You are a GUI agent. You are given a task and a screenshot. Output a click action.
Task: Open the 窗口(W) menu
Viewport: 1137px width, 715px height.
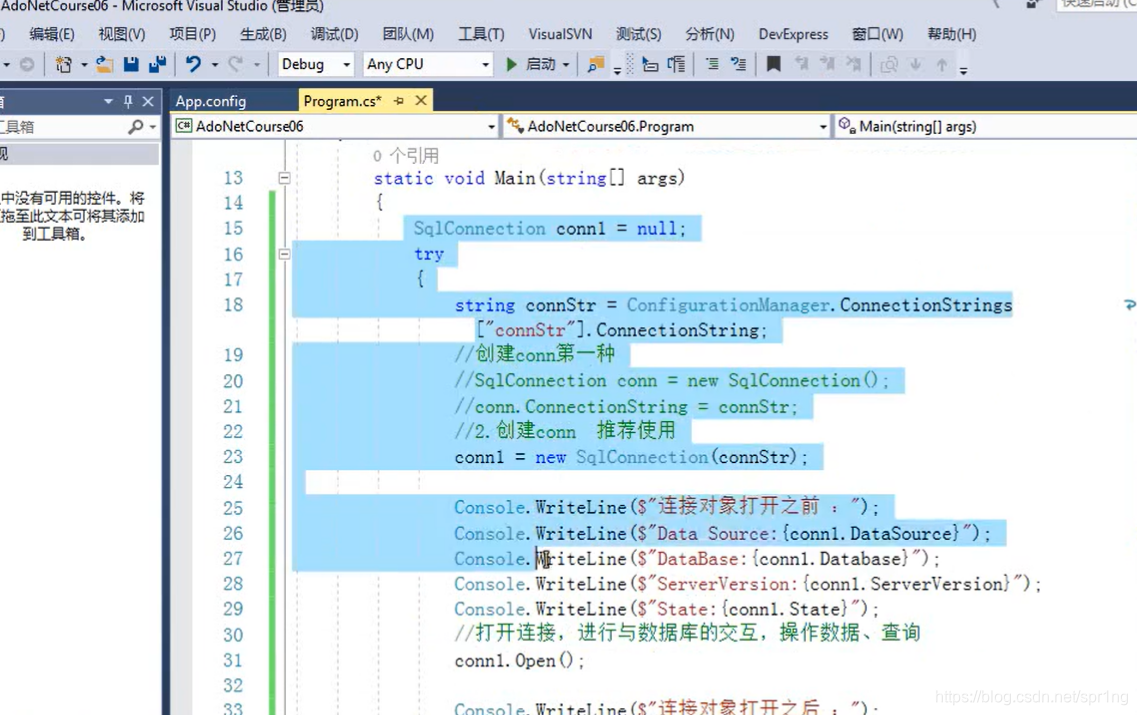point(877,34)
